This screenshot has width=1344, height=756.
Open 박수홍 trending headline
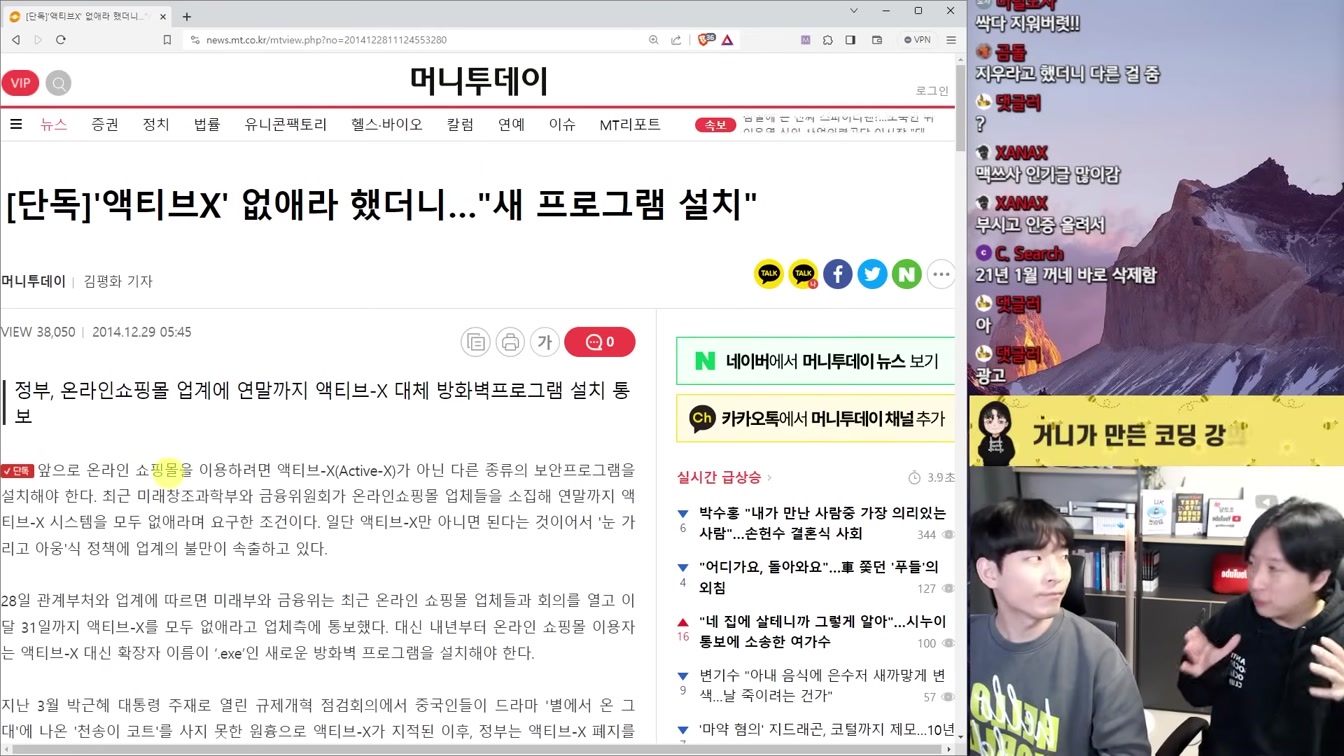coord(822,523)
